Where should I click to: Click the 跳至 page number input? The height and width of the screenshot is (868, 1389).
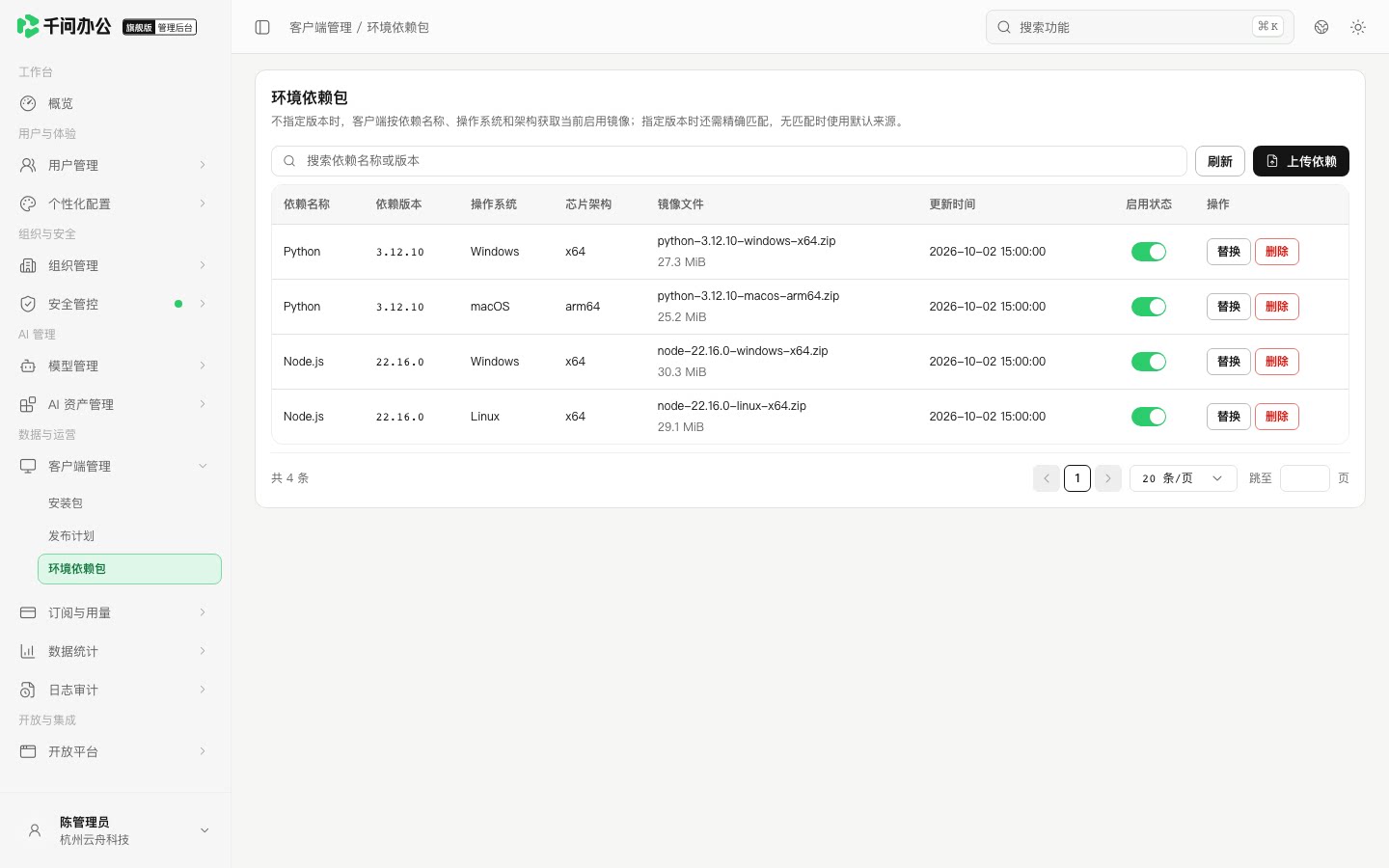(1305, 478)
